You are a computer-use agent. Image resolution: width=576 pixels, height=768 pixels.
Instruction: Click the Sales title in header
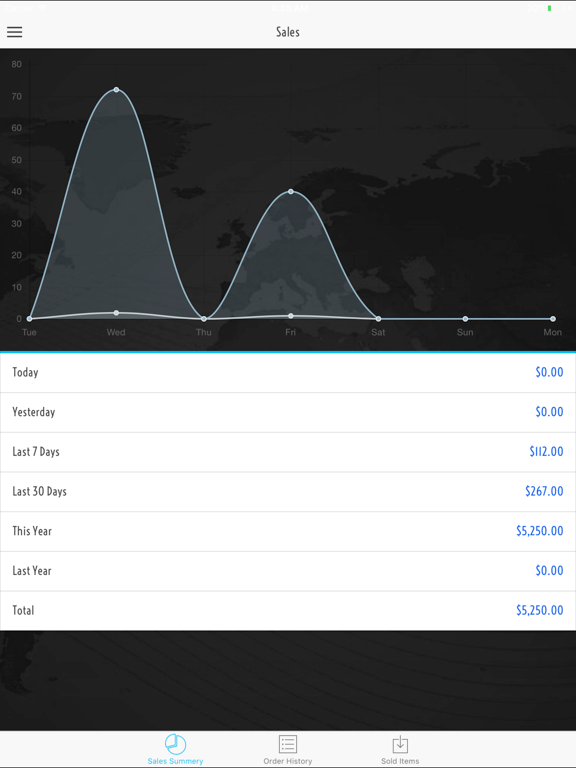[x=288, y=32]
